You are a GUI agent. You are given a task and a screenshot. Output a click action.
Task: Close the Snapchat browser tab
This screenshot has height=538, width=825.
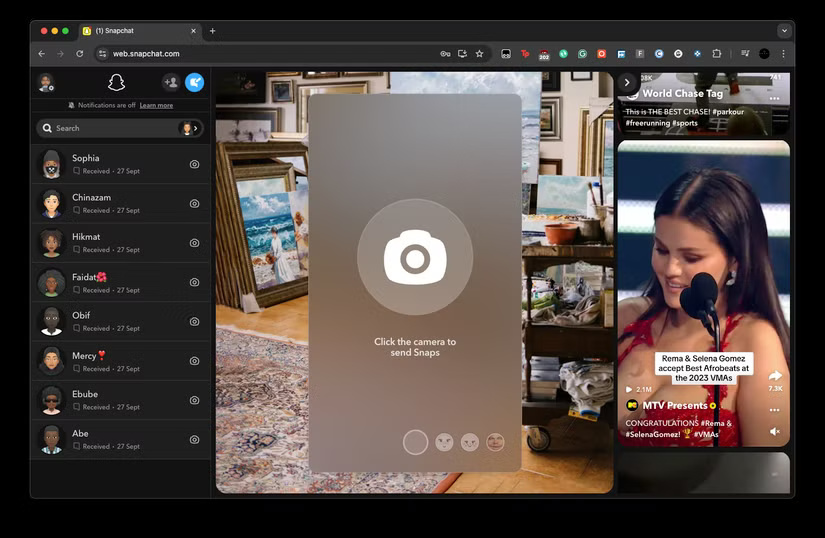point(193,31)
